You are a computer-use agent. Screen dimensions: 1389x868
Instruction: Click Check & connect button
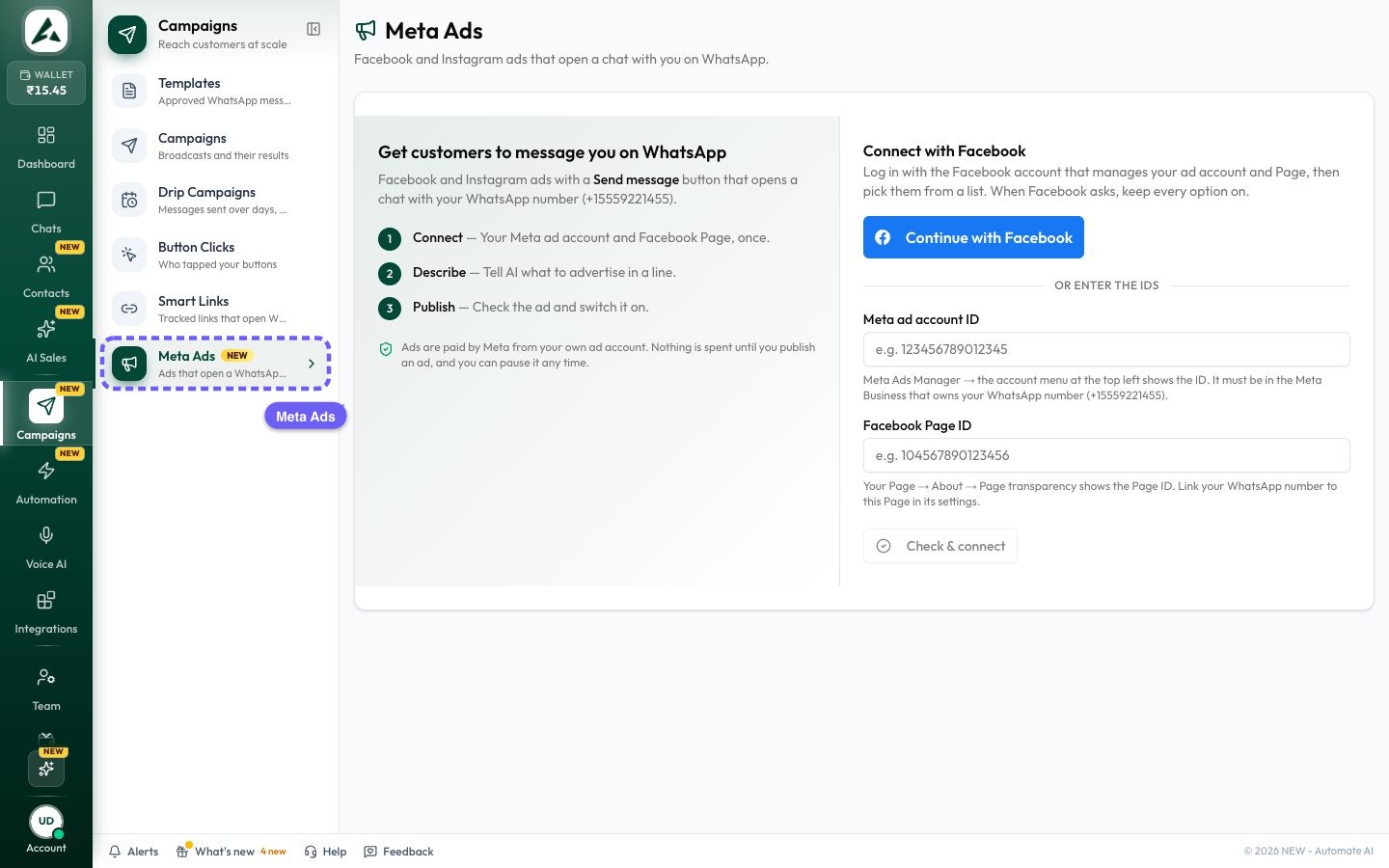(940, 546)
